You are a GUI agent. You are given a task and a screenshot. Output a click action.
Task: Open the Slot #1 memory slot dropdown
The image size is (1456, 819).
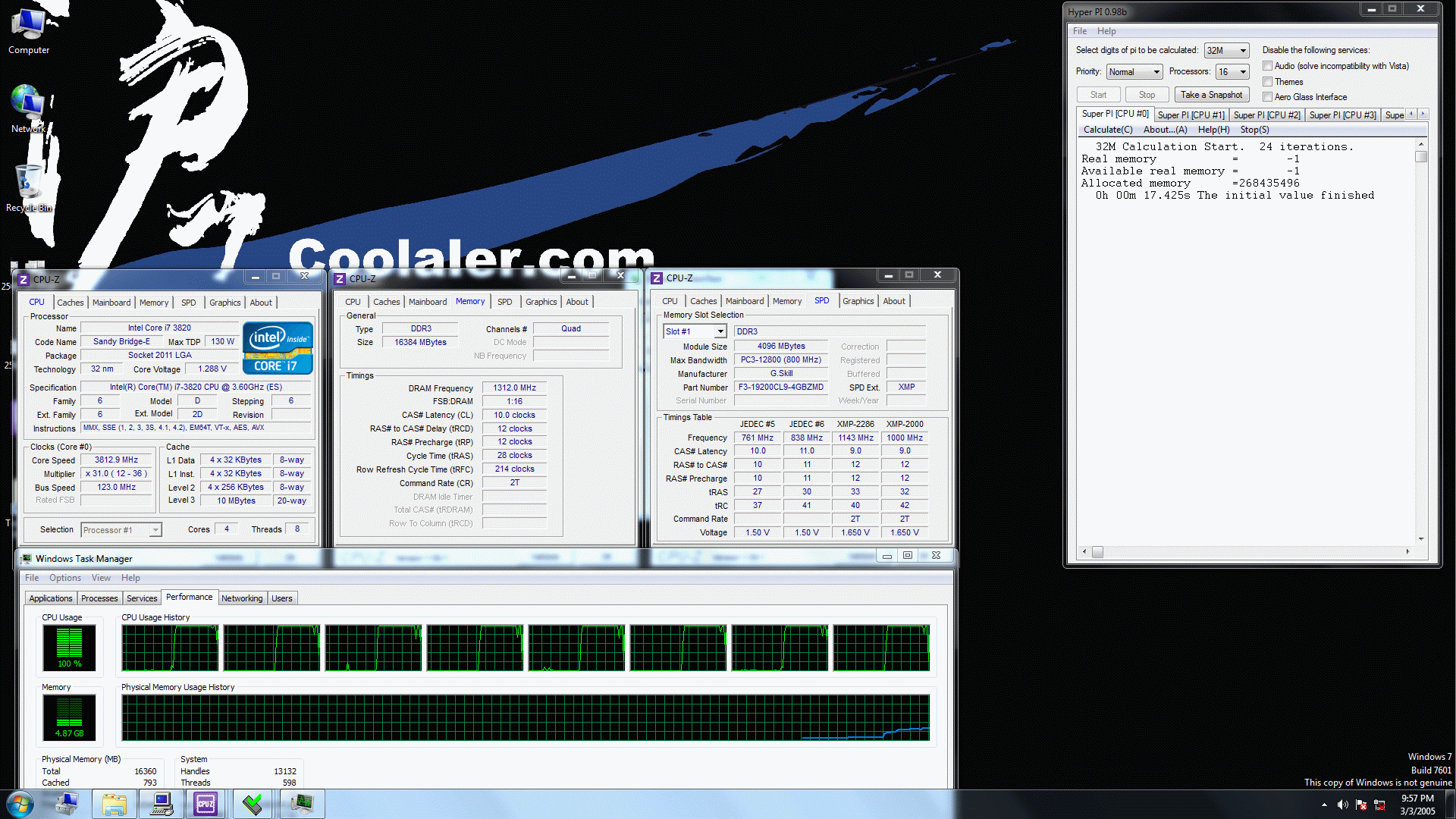[695, 331]
